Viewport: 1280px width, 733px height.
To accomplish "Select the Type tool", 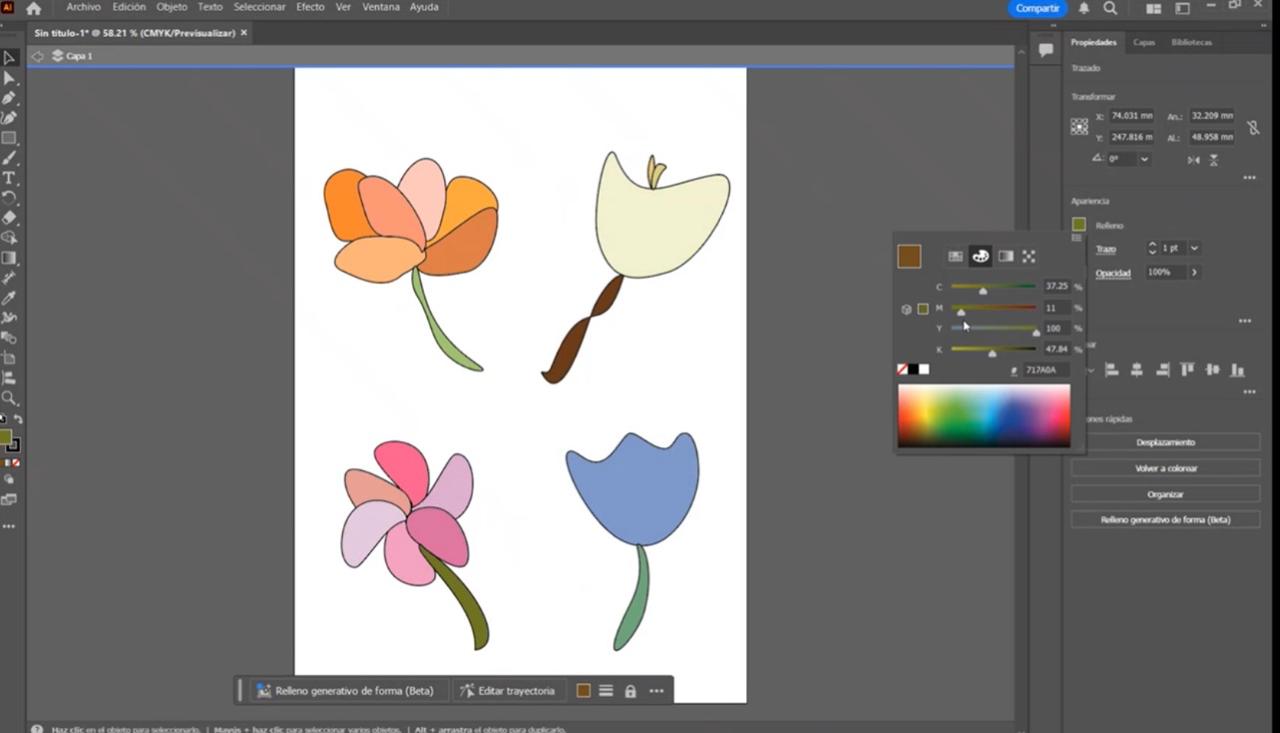I will (x=9, y=178).
